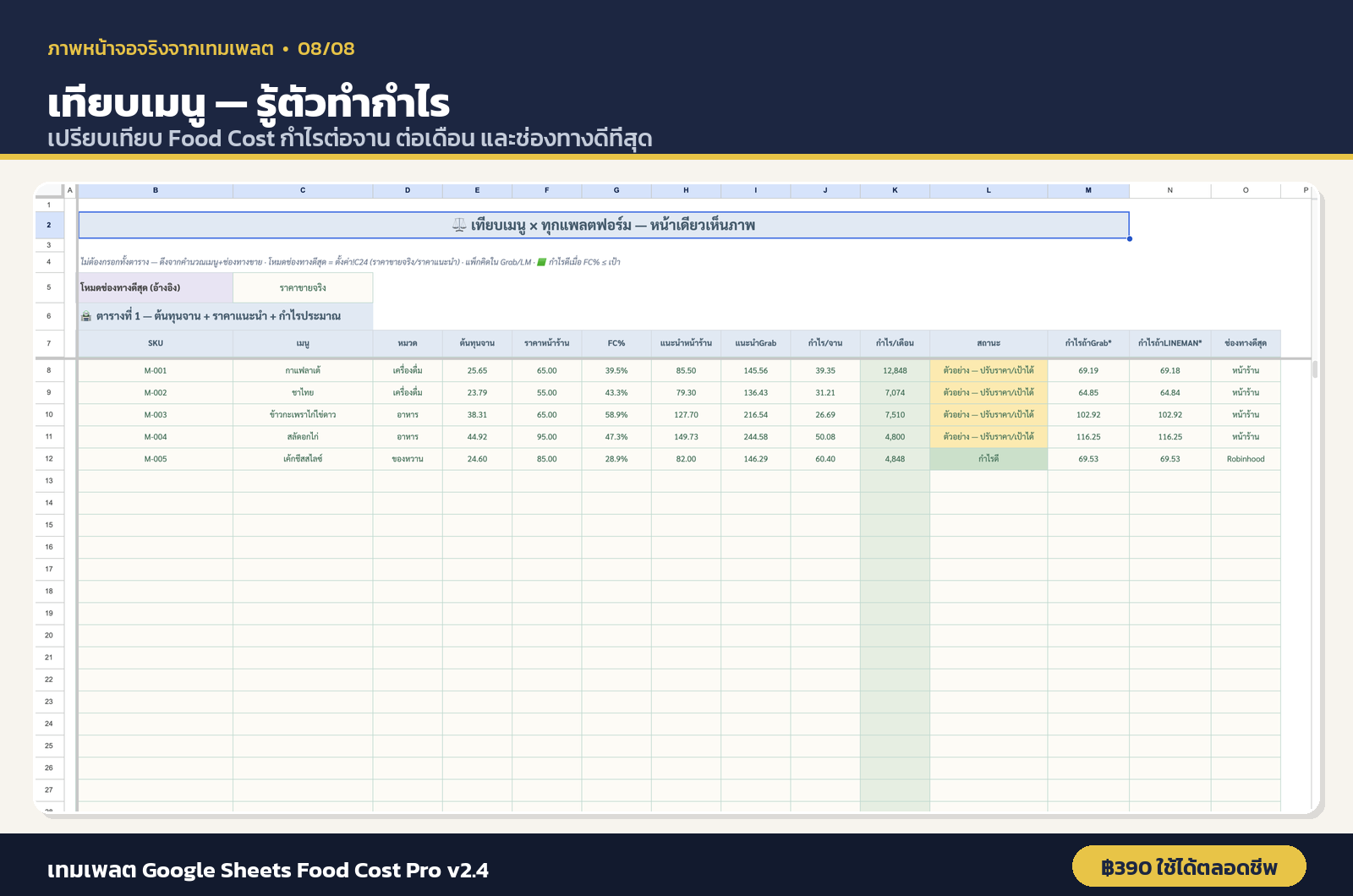Select the ราคาขายจริง mode cell
This screenshot has height=896, width=1353.
click(x=303, y=287)
